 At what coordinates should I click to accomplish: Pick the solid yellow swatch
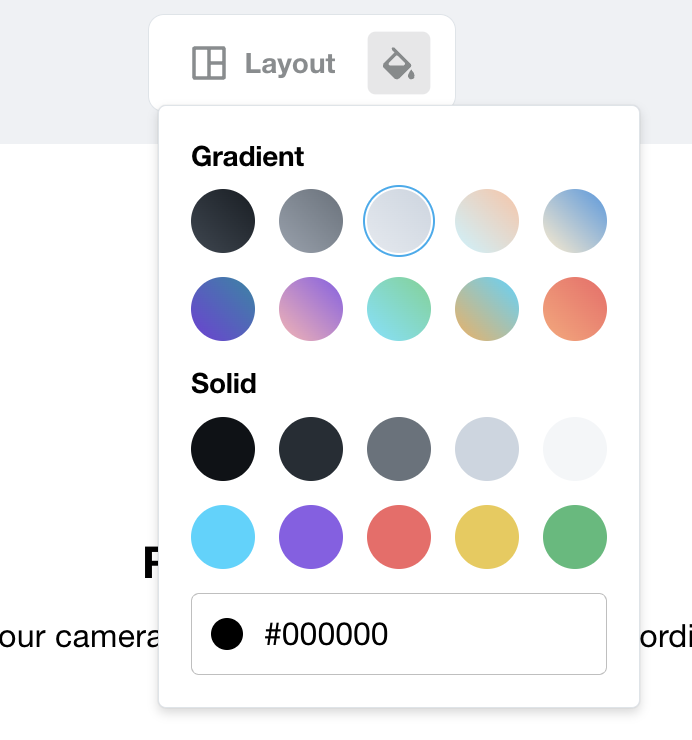[487, 537]
